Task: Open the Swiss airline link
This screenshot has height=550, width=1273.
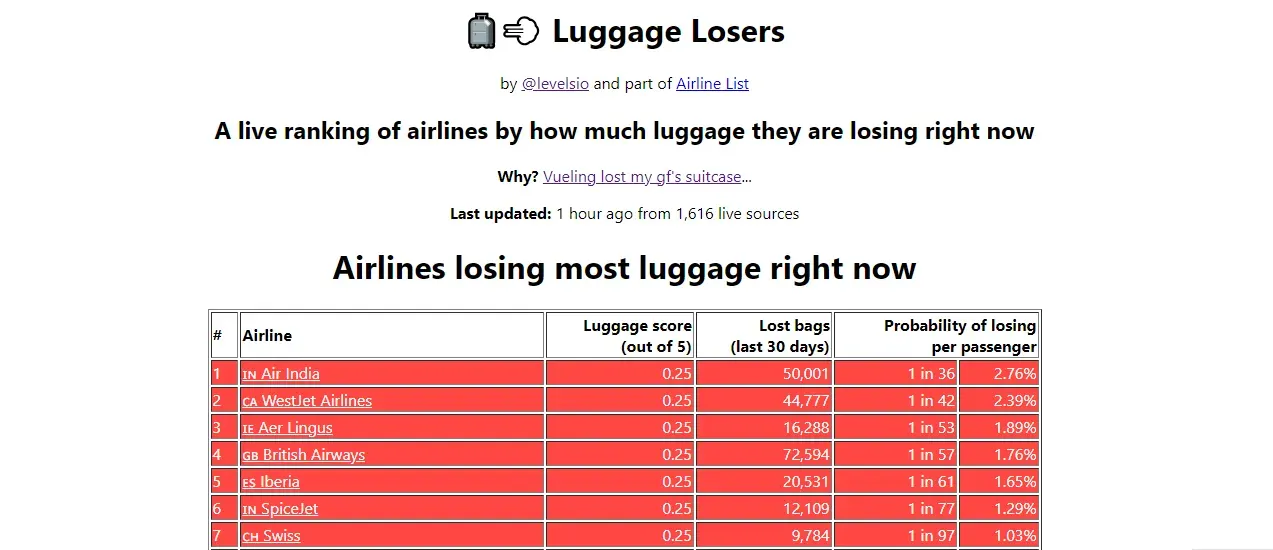Action: 271,536
